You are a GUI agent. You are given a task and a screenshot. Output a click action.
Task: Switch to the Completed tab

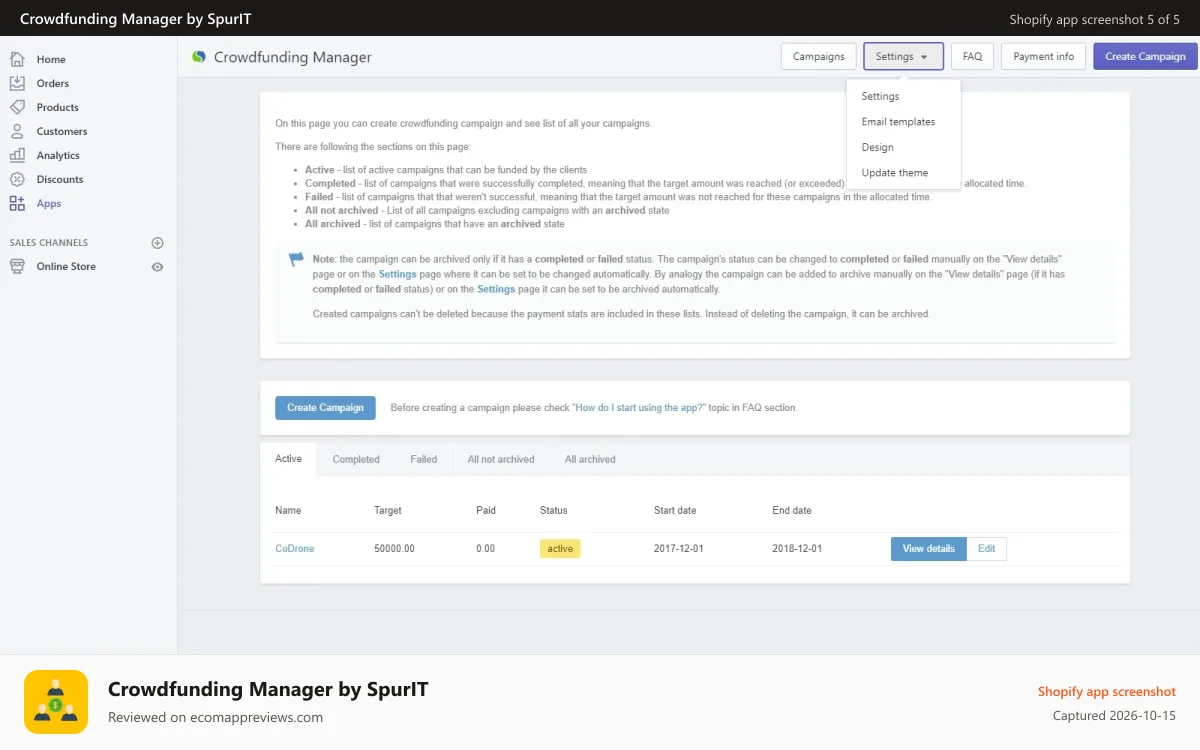coord(356,459)
